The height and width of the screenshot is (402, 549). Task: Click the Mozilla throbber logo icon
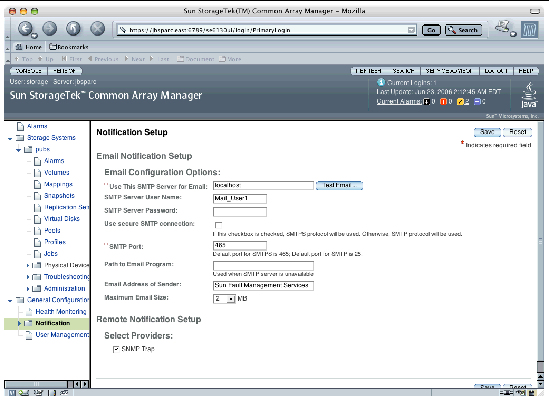pyautogui.click(x=529, y=29)
